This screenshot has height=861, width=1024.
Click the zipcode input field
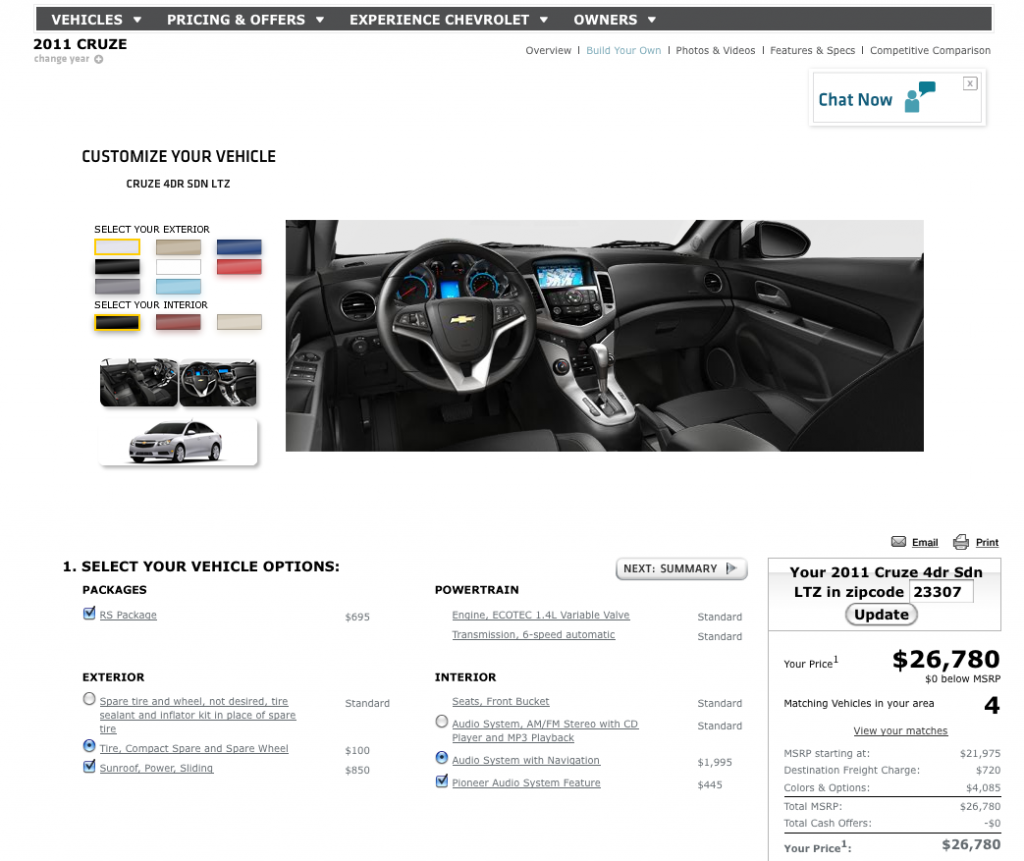941,592
